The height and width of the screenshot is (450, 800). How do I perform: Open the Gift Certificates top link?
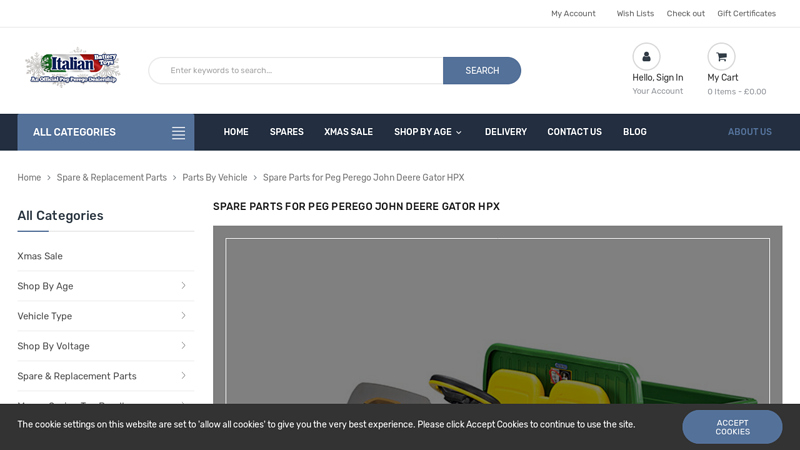pos(746,14)
